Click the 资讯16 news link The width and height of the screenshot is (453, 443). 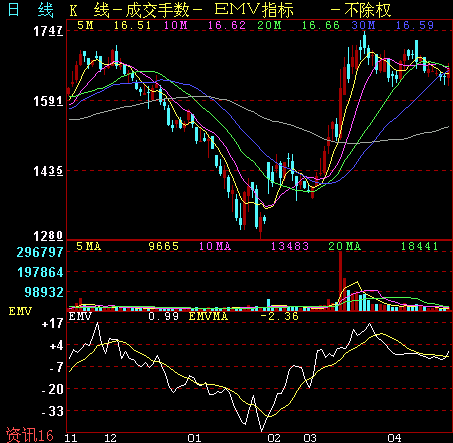coord(30,435)
